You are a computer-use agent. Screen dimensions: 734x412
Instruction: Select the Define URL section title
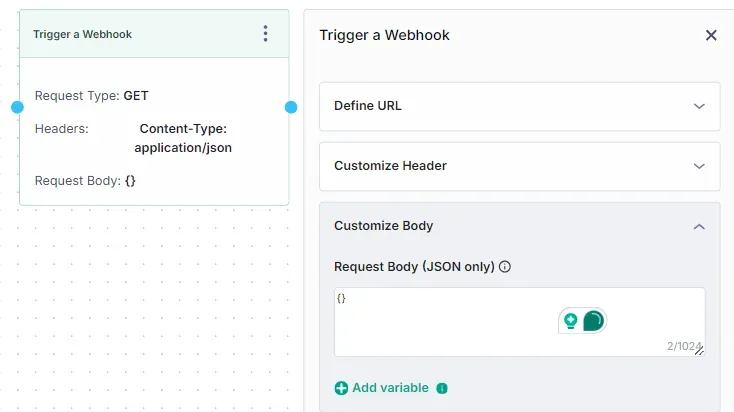[x=368, y=106]
